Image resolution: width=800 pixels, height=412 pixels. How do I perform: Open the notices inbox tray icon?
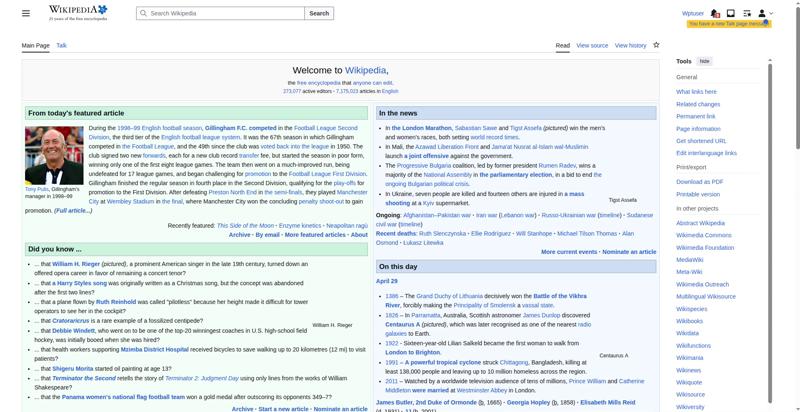click(731, 13)
